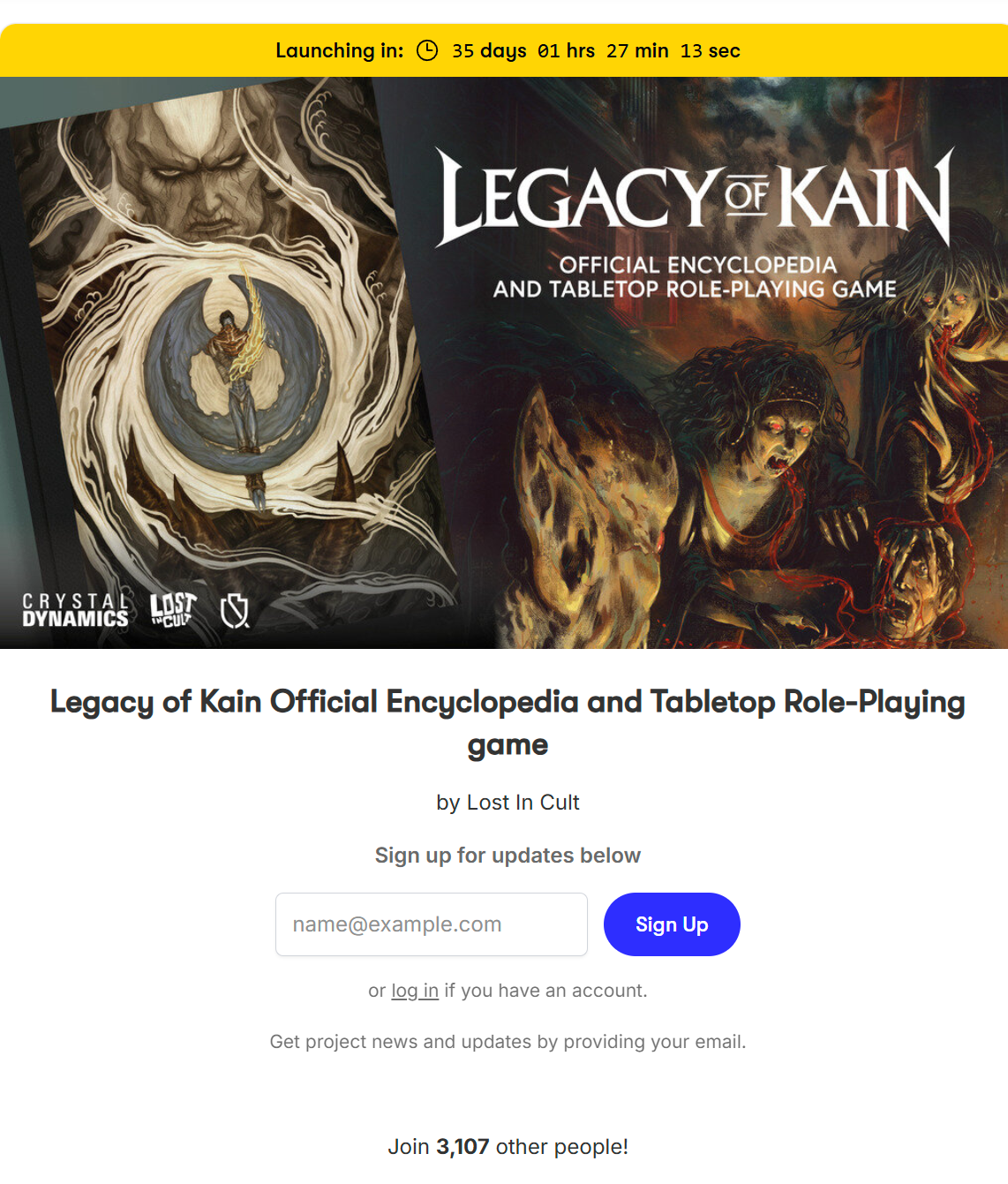Viewport: 1008px width, 1184px height.
Task: Click the Get project news description text
Action: pos(508,1042)
